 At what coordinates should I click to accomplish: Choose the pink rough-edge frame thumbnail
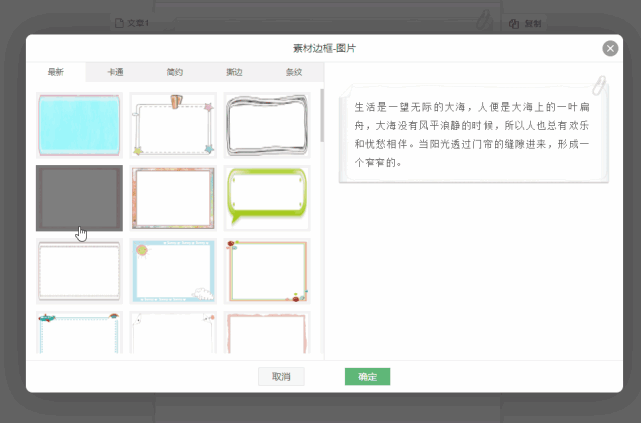pyautogui.click(x=267, y=332)
